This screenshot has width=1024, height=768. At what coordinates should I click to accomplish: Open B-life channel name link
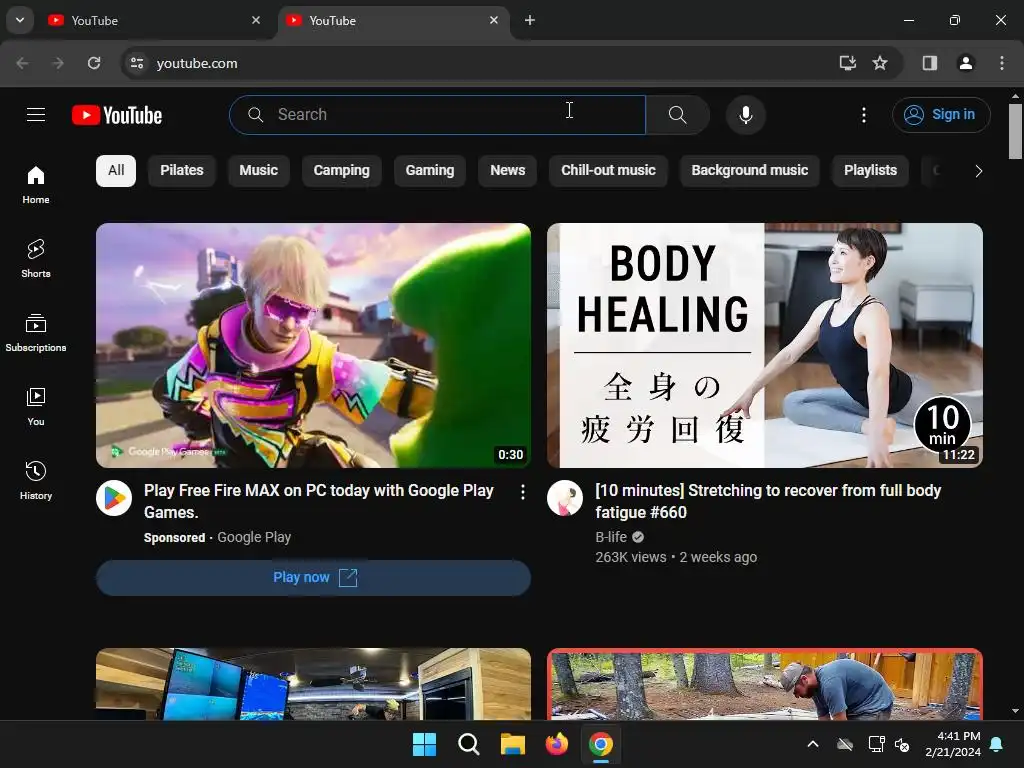click(611, 537)
